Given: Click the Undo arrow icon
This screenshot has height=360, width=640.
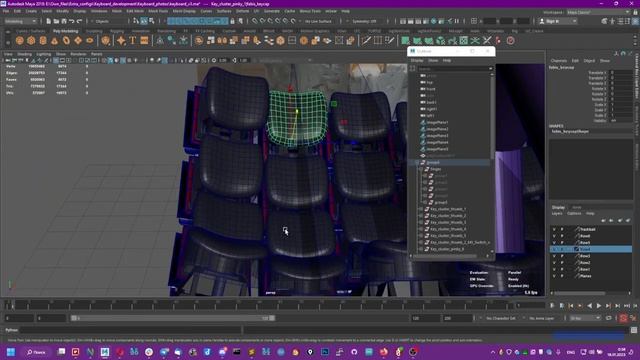Looking at the screenshot, I should click(x=72, y=21).
